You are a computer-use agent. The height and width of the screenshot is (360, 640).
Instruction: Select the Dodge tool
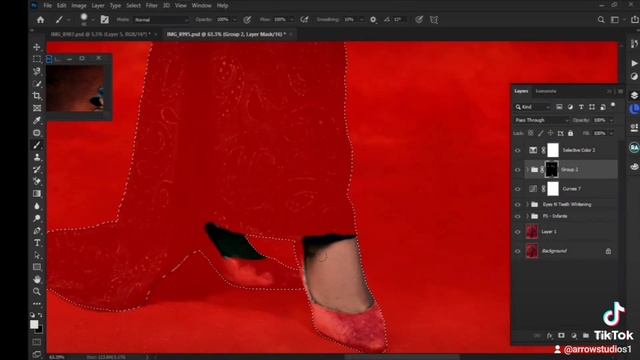point(37,218)
